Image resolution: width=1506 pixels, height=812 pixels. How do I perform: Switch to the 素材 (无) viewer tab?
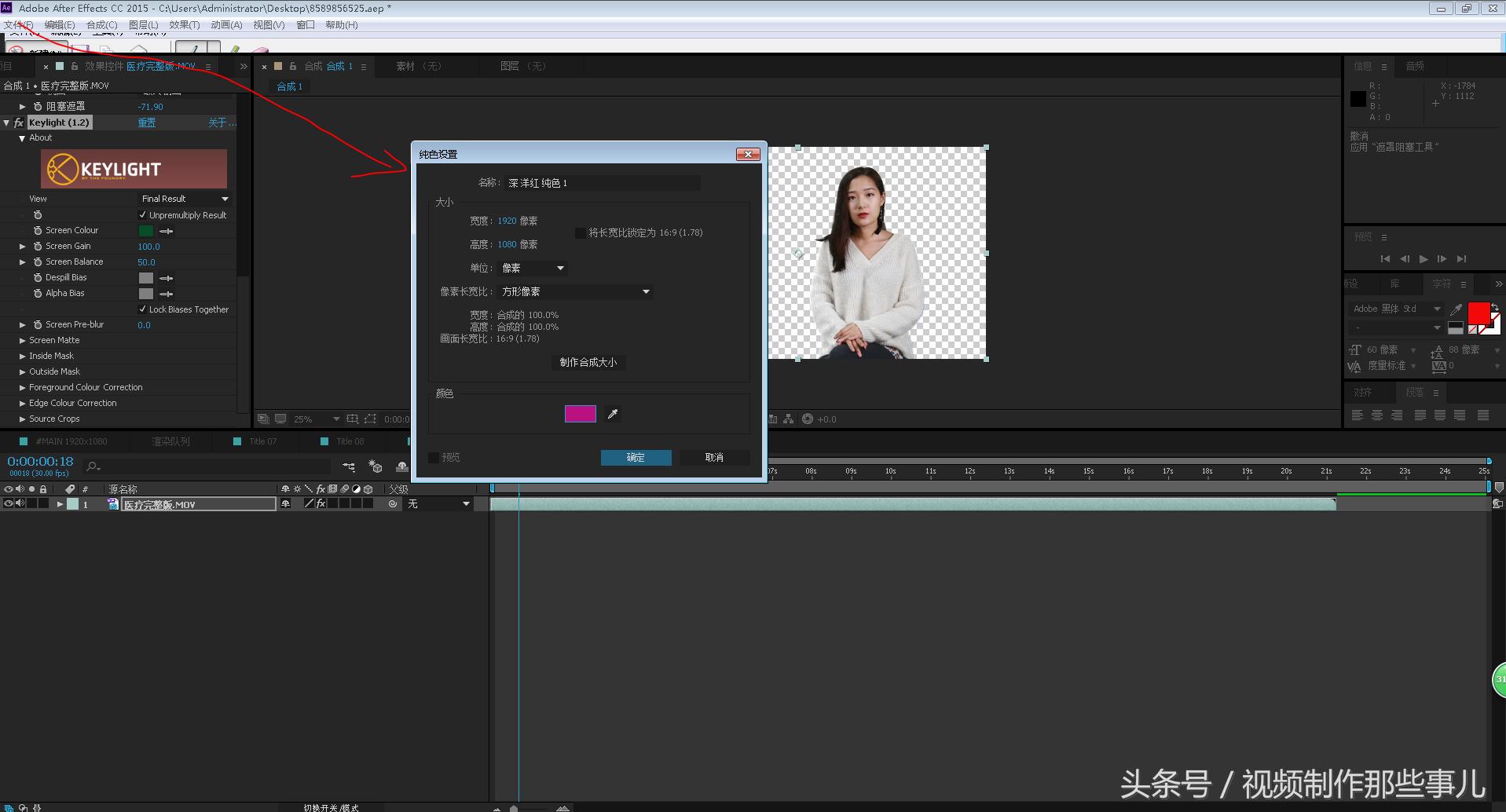pyautogui.click(x=420, y=66)
